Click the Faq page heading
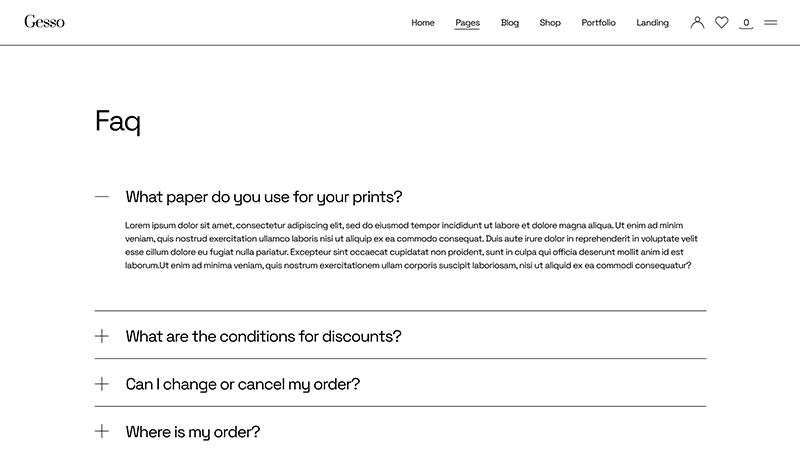Screen dimensions: 800x452 pyautogui.click(x=118, y=122)
